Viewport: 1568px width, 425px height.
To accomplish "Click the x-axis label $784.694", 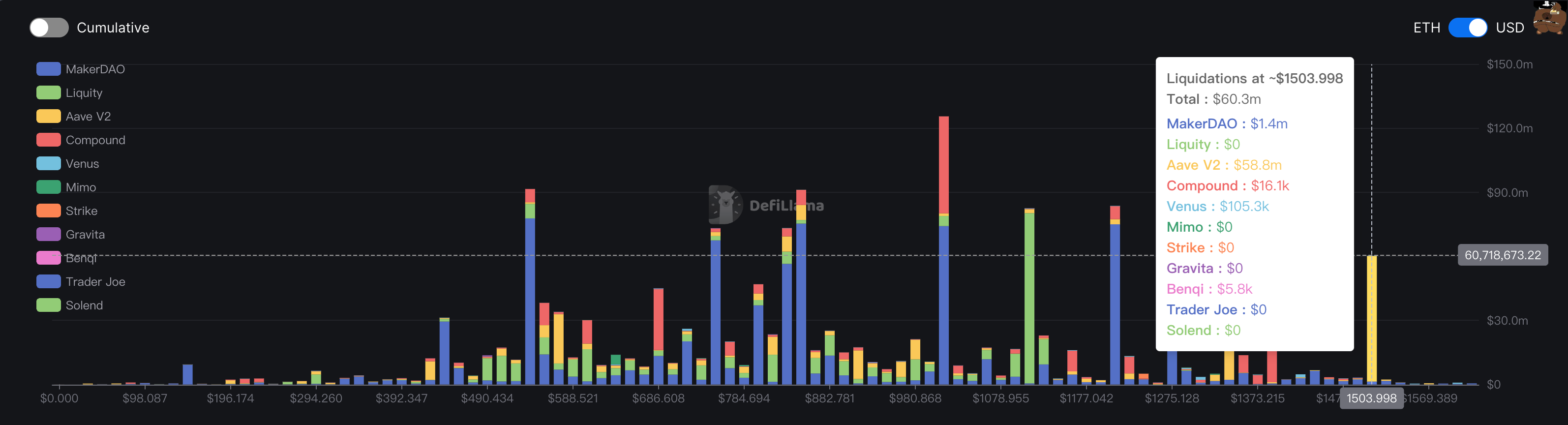I will [744, 398].
